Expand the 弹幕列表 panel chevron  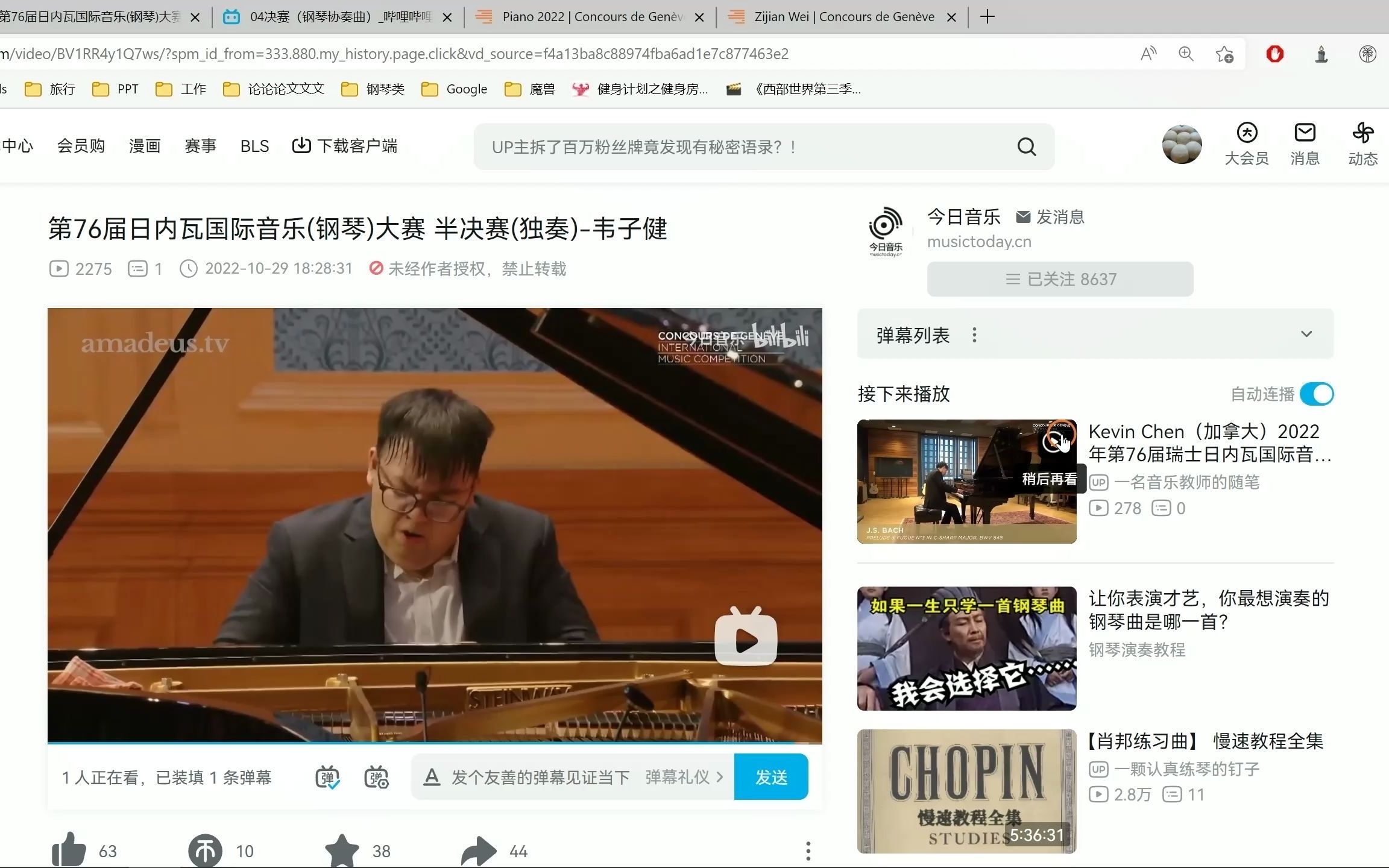tap(1306, 334)
